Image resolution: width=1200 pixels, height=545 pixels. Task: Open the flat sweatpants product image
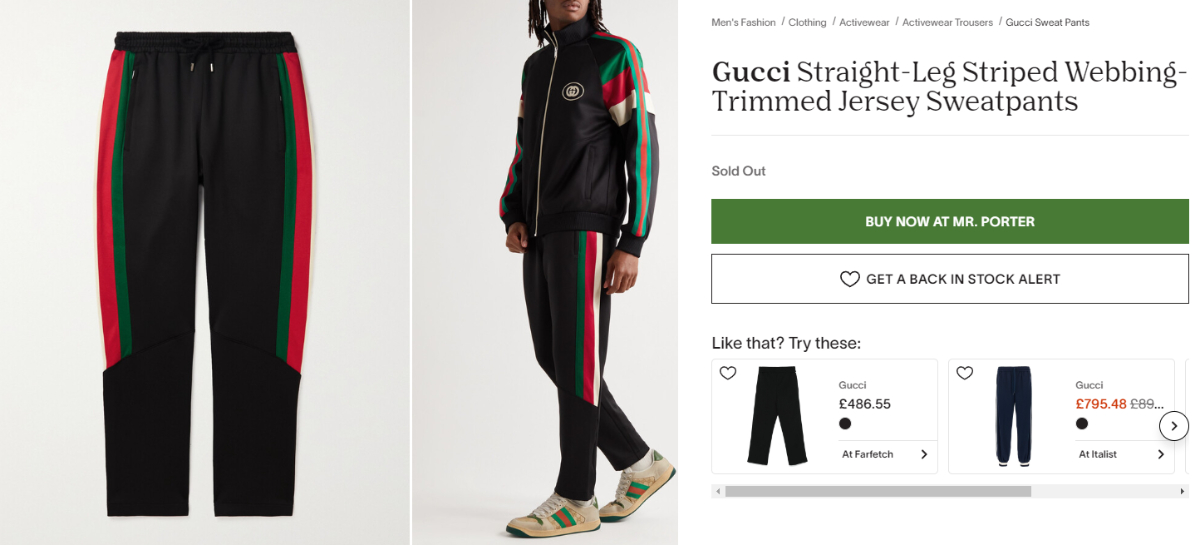205,272
